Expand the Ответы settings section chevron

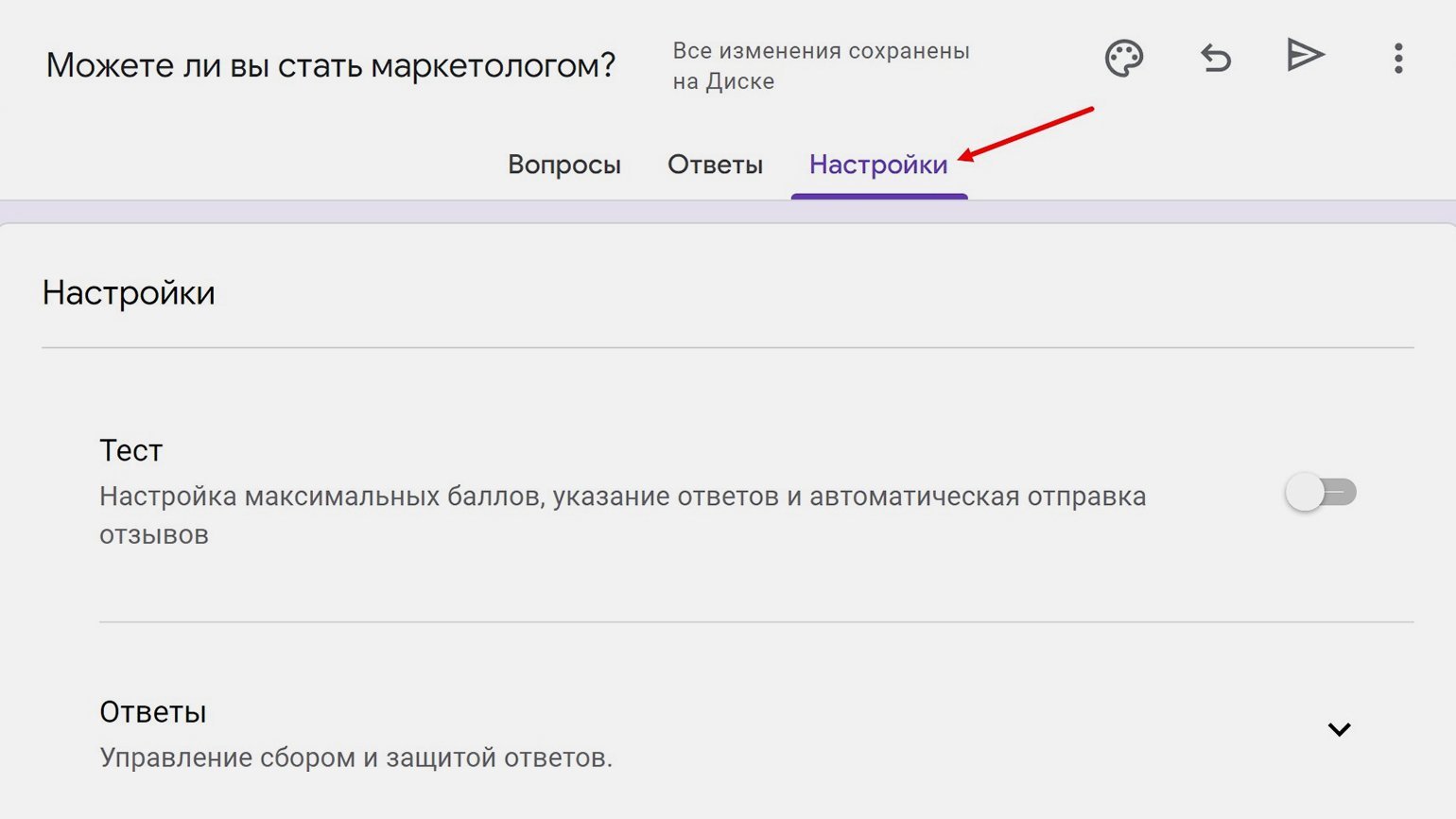pos(1339,729)
